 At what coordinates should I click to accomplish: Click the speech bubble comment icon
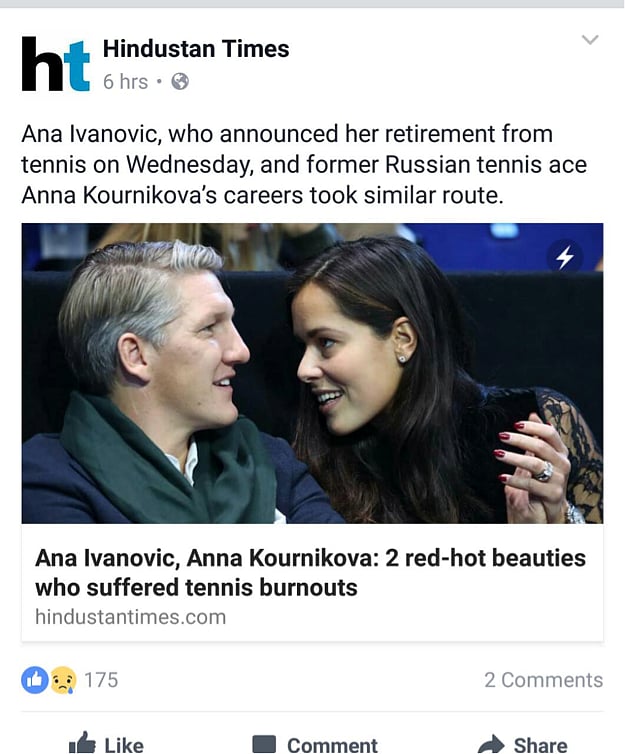point(264,745)
